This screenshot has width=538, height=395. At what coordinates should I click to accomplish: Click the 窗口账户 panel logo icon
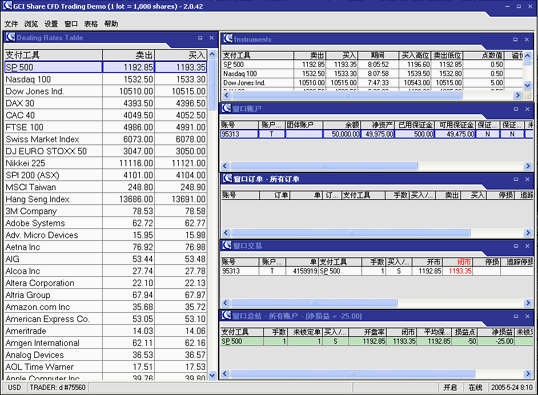(226, 108)
